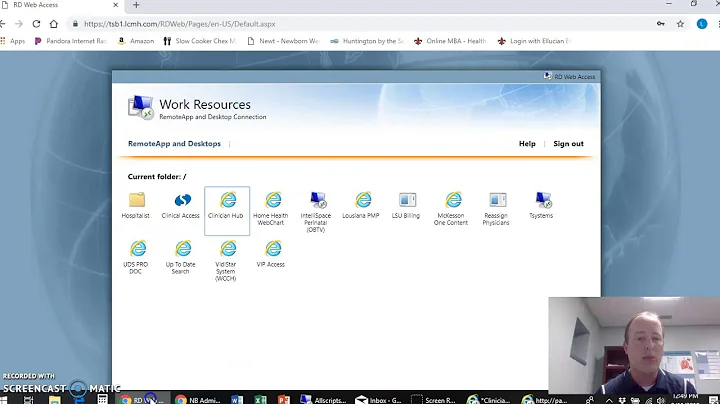Open VidiStar System (WCCH)
The height and width of the screenshot is (404, 720).
click(x=226, y=261)
